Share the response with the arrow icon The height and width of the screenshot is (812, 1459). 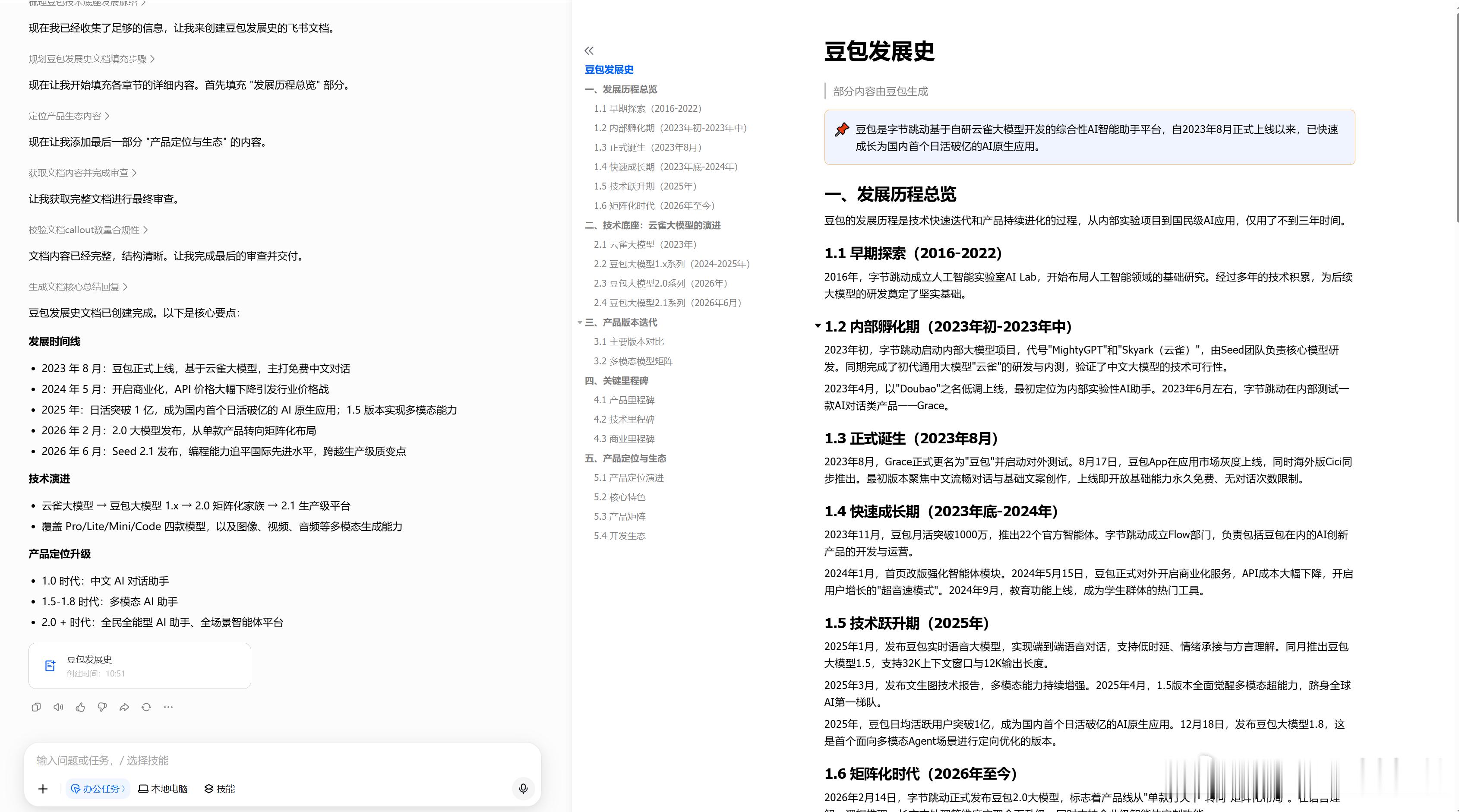(125, 707)
